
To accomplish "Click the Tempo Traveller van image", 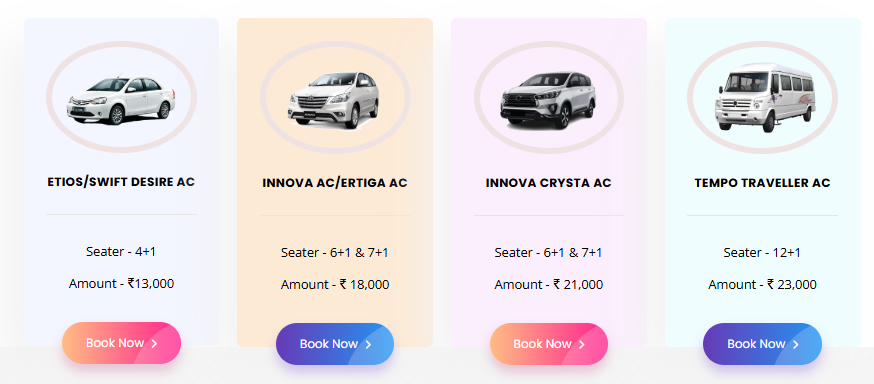I will coord(764,98).
